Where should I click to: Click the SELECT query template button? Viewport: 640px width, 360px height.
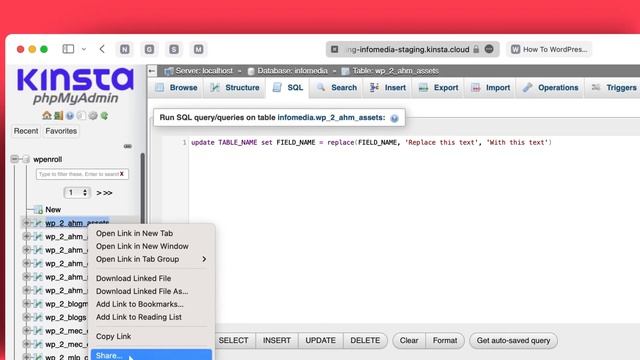(x=233, y=340)
